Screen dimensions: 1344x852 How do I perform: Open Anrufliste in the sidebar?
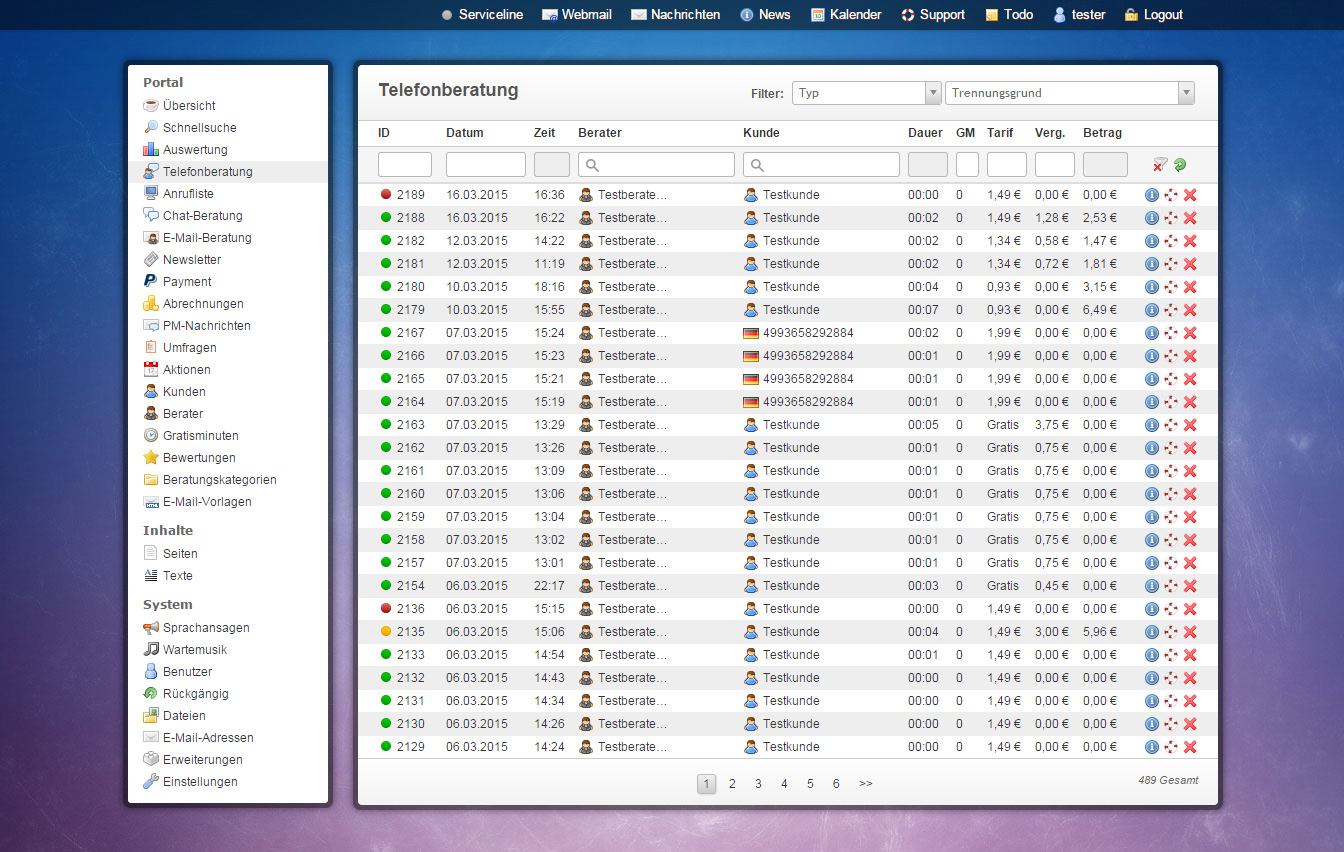(x=188, y=194)
